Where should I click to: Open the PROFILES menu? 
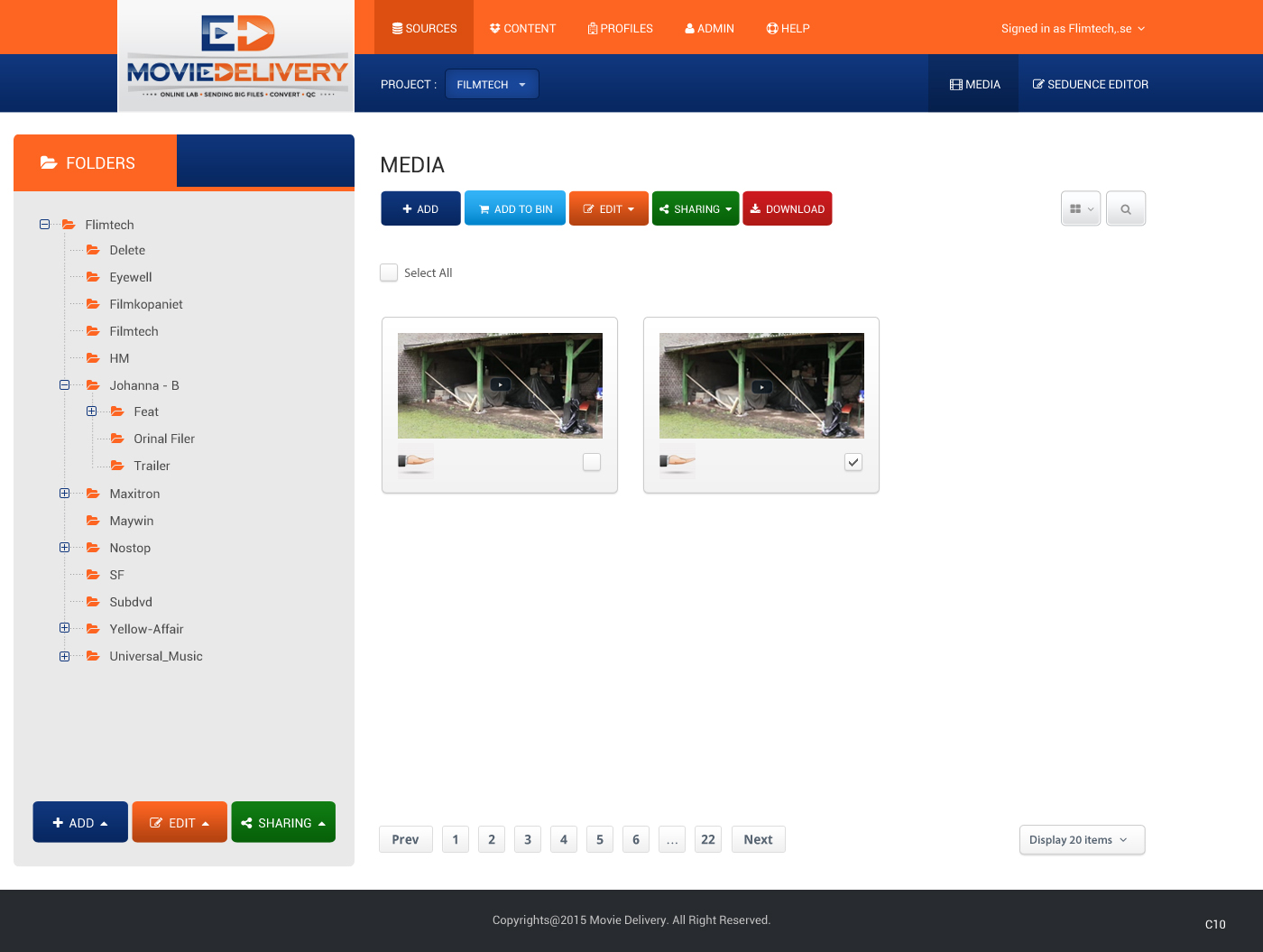coord(620,28)
